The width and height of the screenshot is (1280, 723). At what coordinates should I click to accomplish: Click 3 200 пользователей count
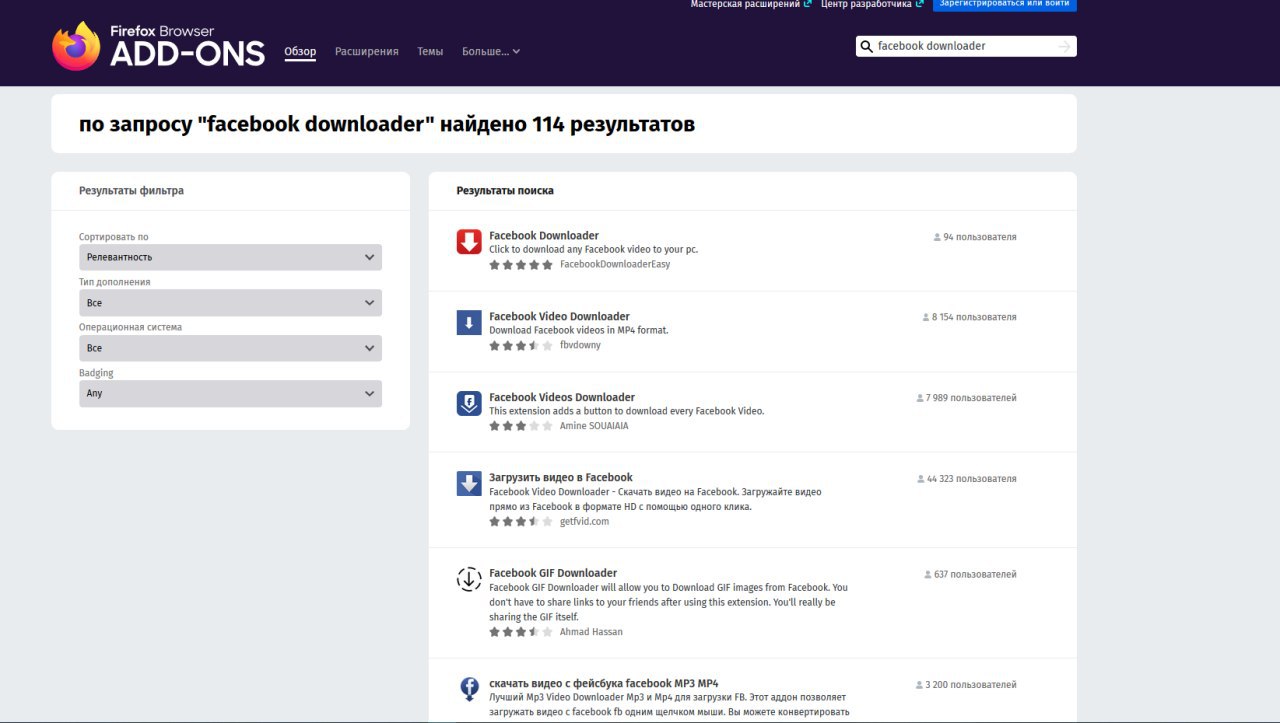tap(971, 685)
